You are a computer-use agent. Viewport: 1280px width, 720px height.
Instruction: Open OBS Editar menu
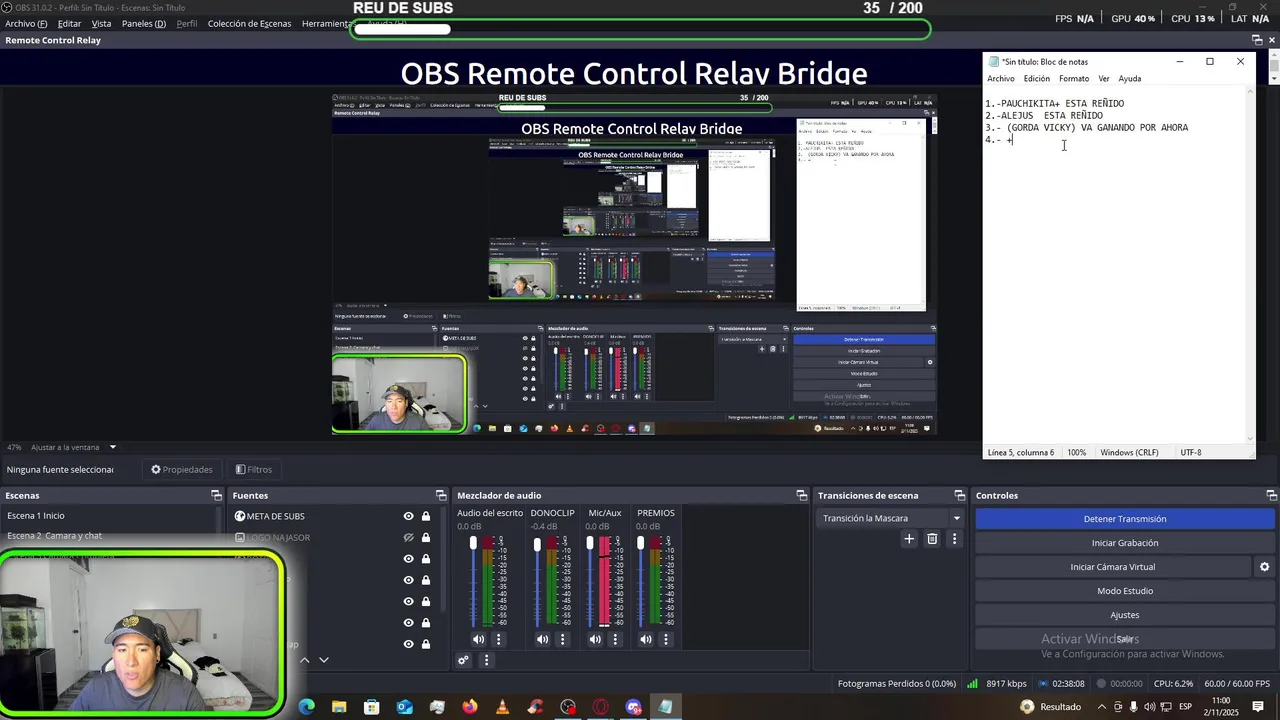69,23
